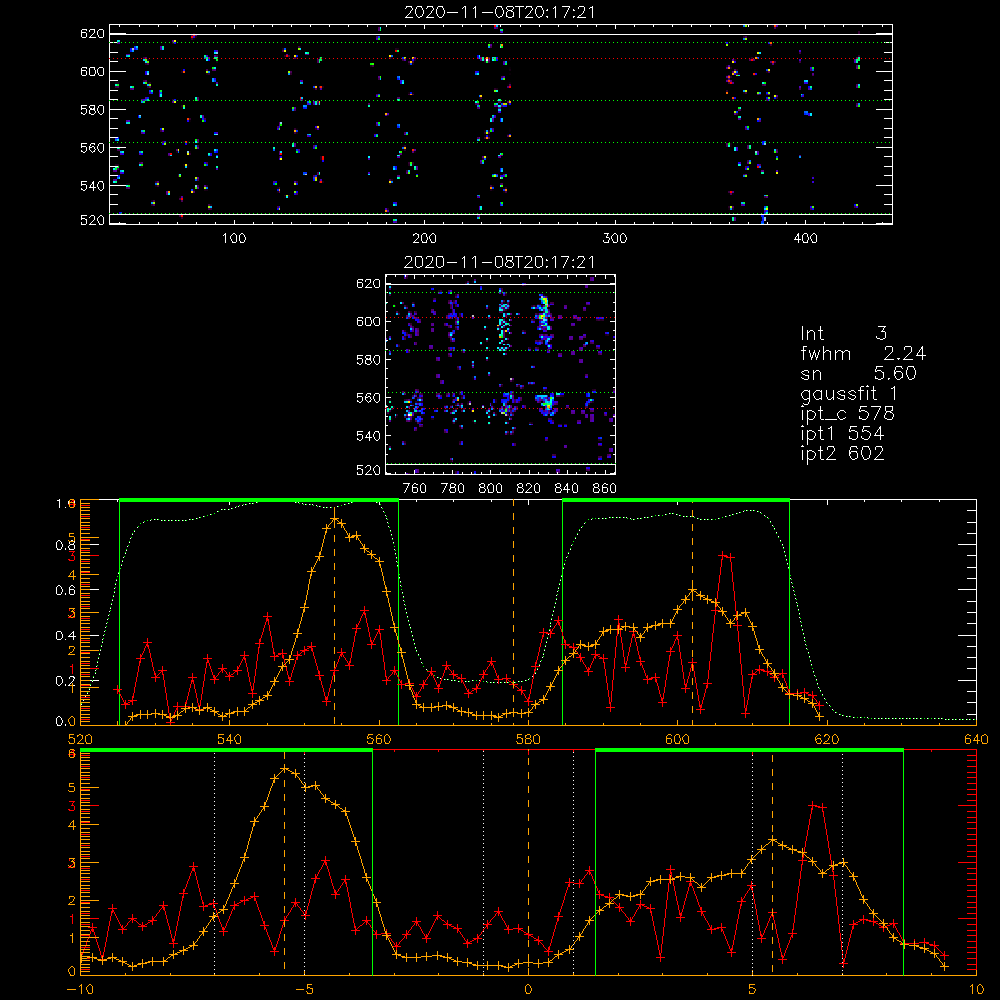
Task: Click the 300 tick label on the wide image
Action: (x=615, y=239)
